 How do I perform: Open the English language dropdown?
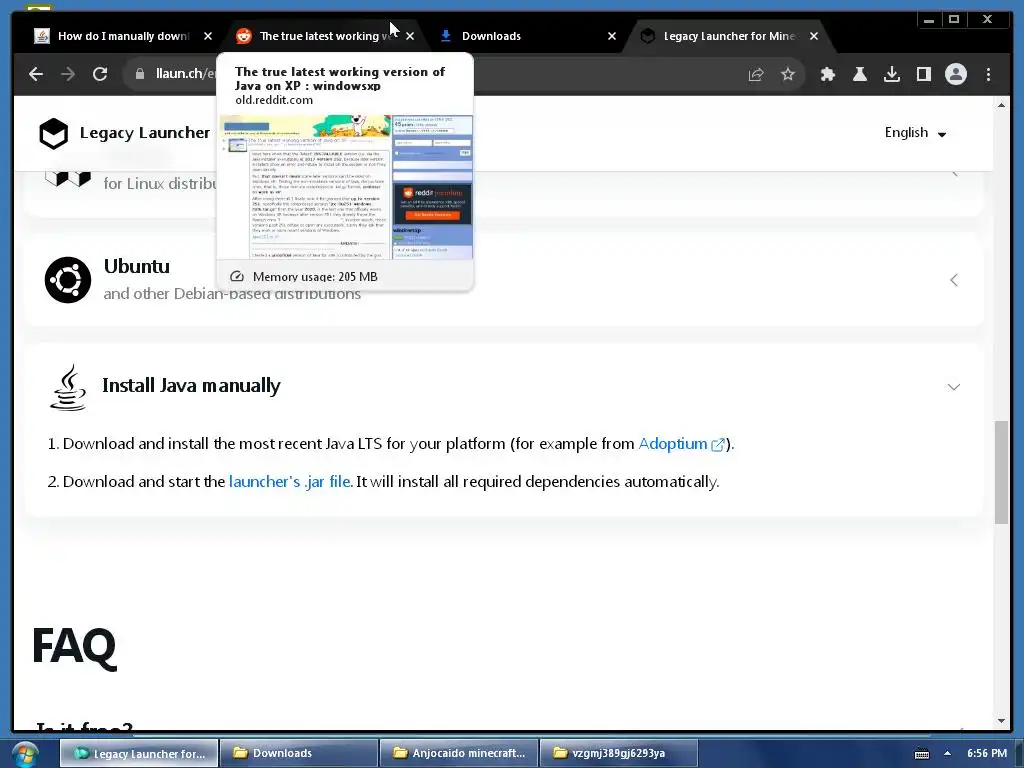point(915,133)
